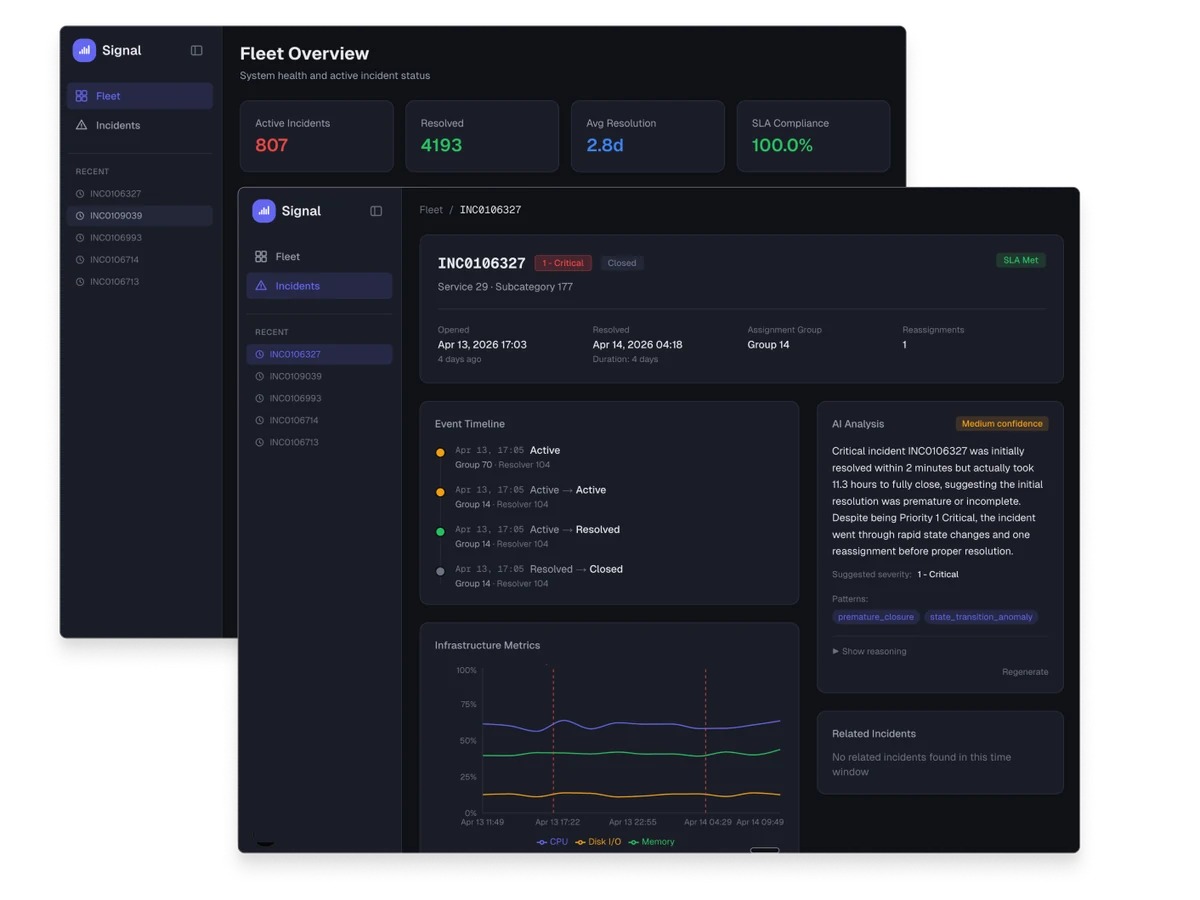
Task: Toggle the Disk I/O series in chart legend
Action: click(x=598, y=842)
